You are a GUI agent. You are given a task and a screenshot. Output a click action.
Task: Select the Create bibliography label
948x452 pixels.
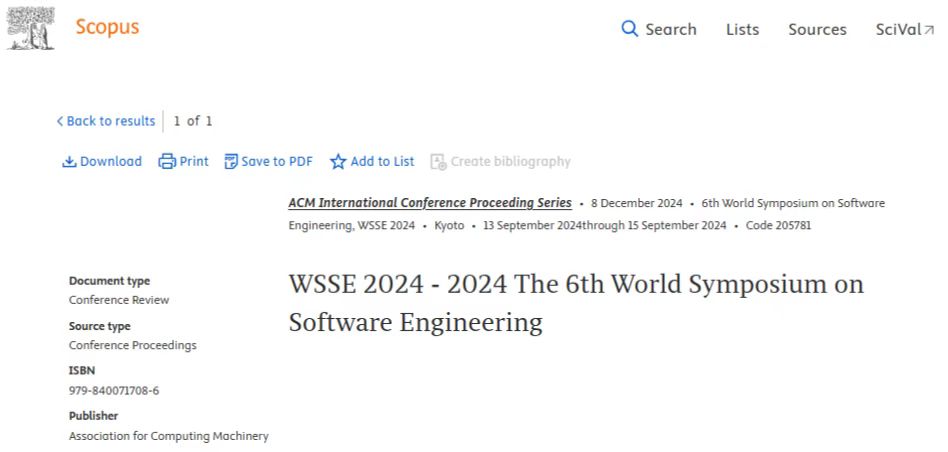pos(510,161)
